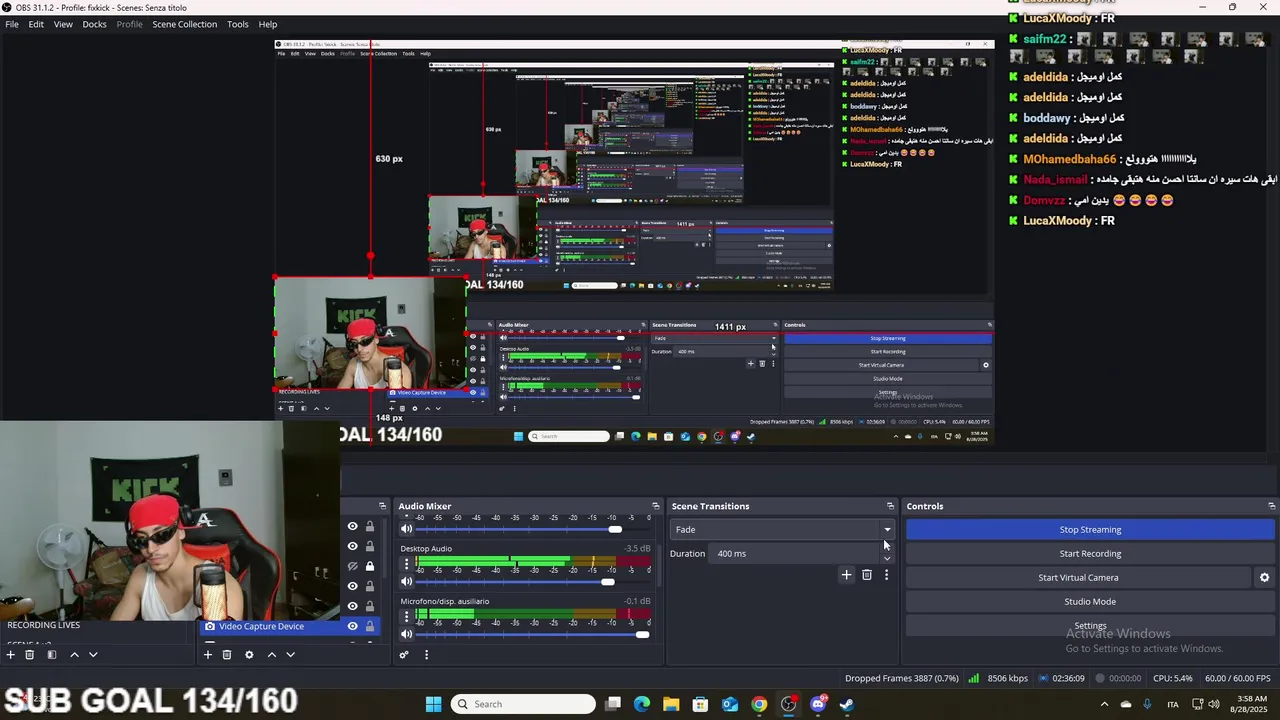Remove the selected scene with the trash icon
Screen dimensions: 1280x720
coord(30,655)
